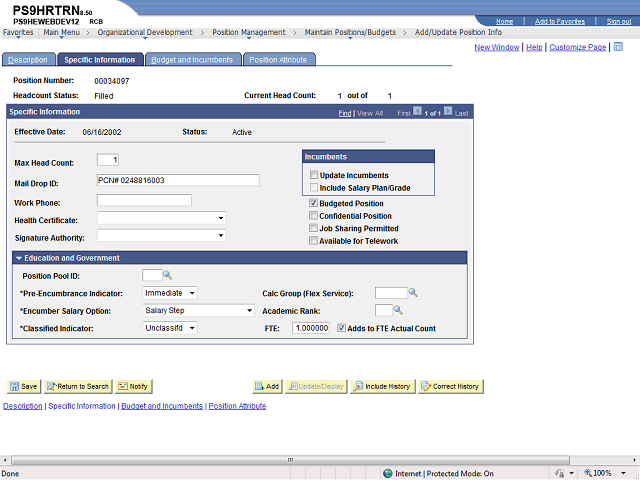Enable Available for Telework checkbox
The height and width of the screenshot is (480, 640).
pos(313,240)
